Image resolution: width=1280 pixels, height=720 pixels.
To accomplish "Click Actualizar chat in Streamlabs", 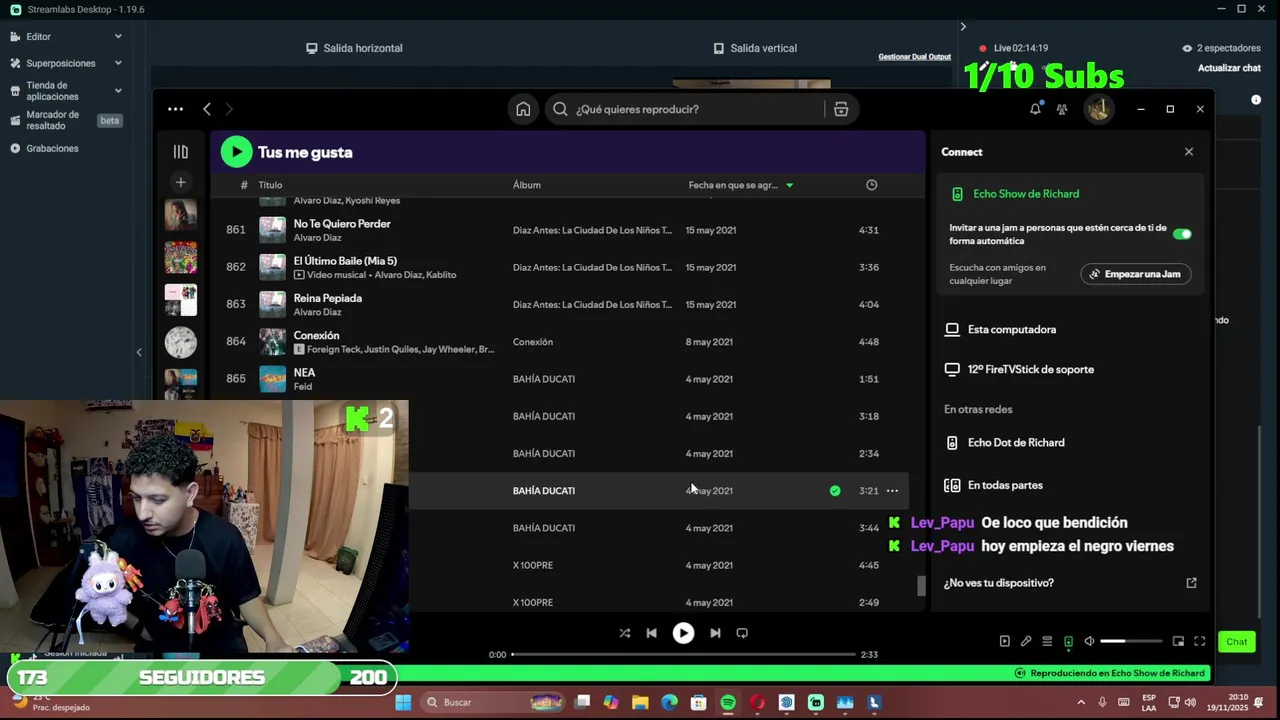I will [1229, 68].
